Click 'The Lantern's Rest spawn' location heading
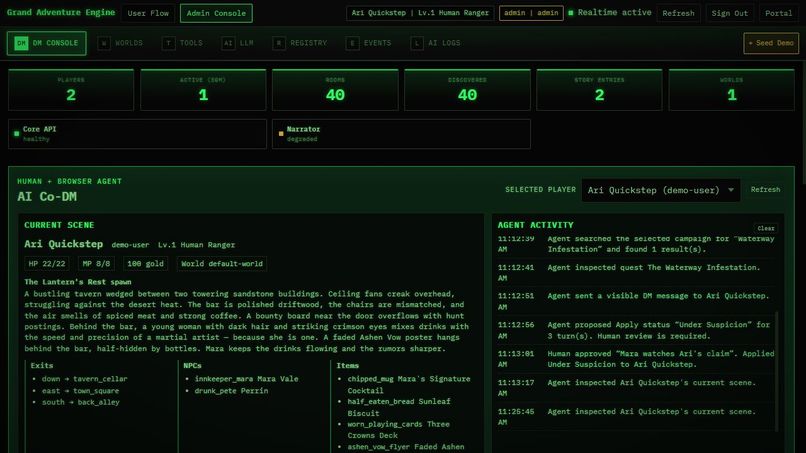Screen dimensions: 806x453 pyautogui.click(x=78, y=282)
